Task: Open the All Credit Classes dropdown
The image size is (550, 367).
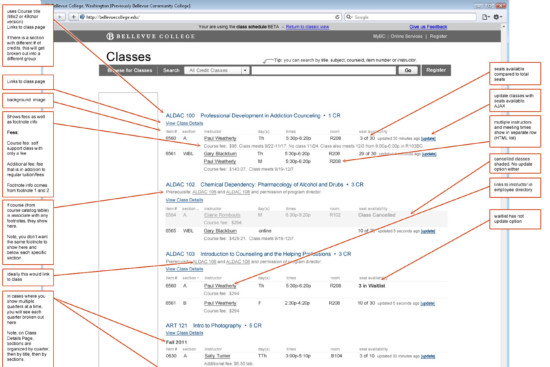Action: (x=216, y=70)
